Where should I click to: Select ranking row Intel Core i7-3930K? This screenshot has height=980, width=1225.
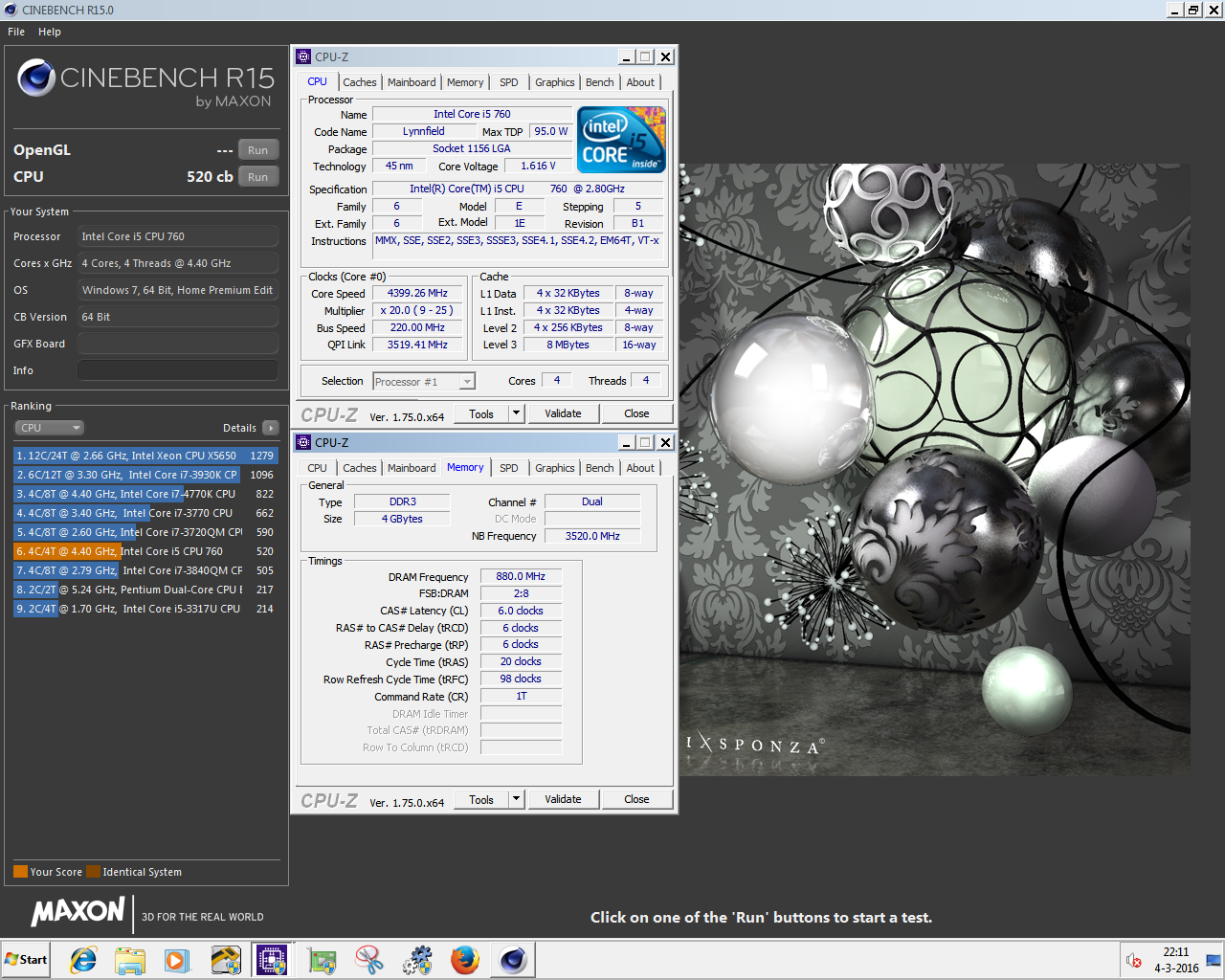145,475
